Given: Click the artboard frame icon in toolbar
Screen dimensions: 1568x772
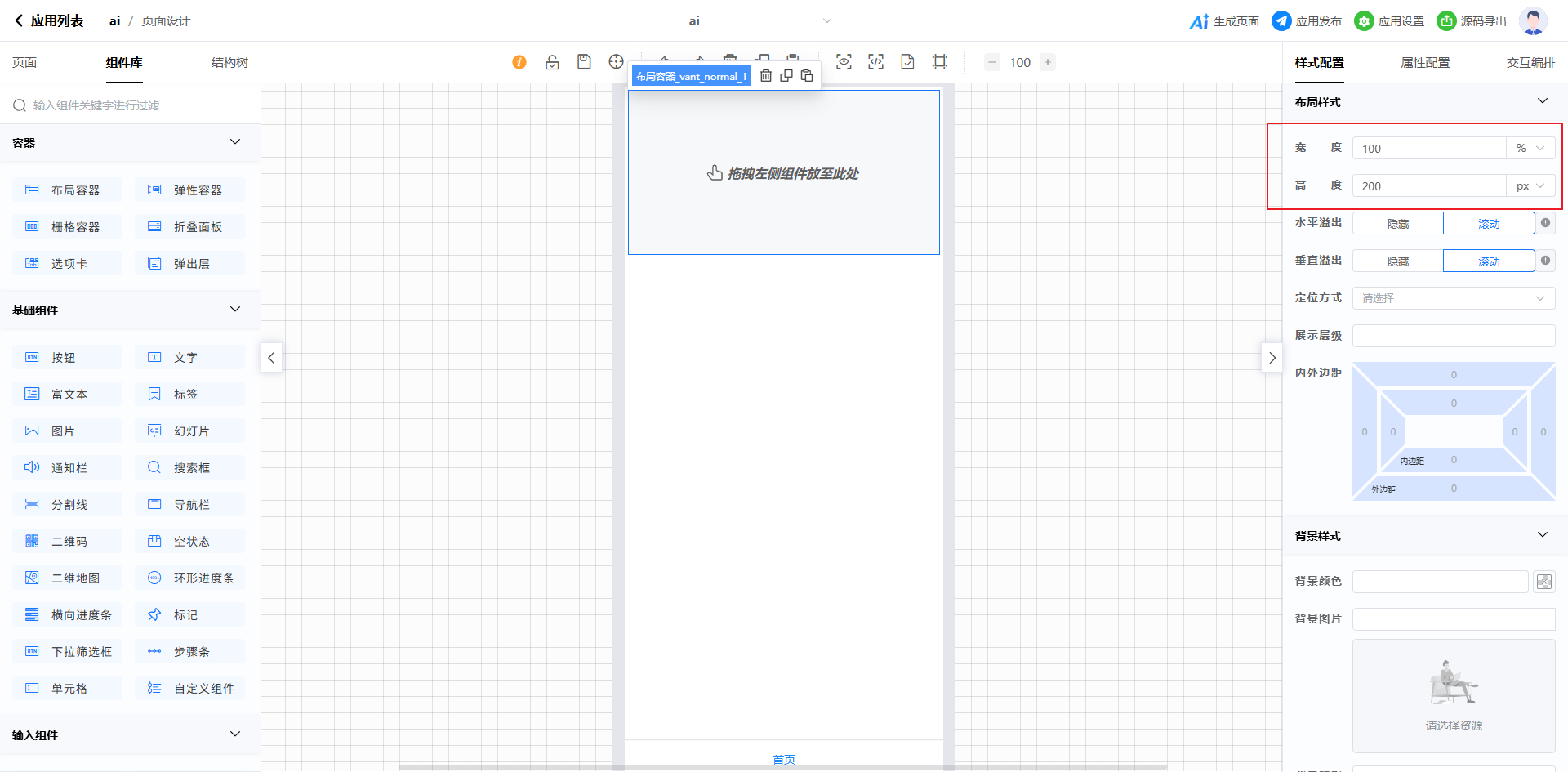Looking at the screenshot, I should (940, 62).
